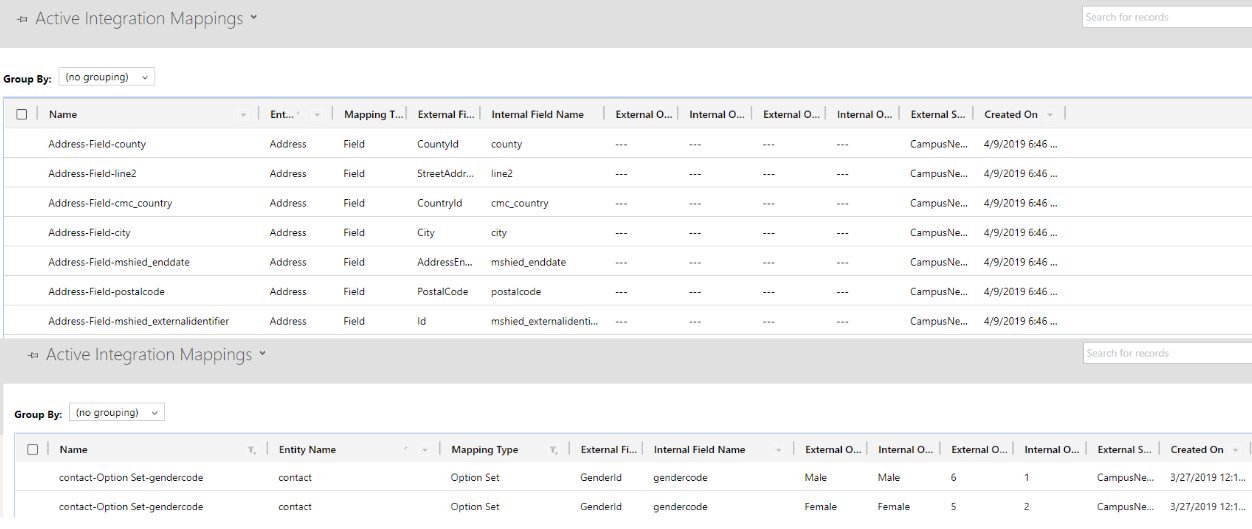Click the bottom Created On column header
The width and height of the screenshot is (1252, 529).
[1196, 450]
